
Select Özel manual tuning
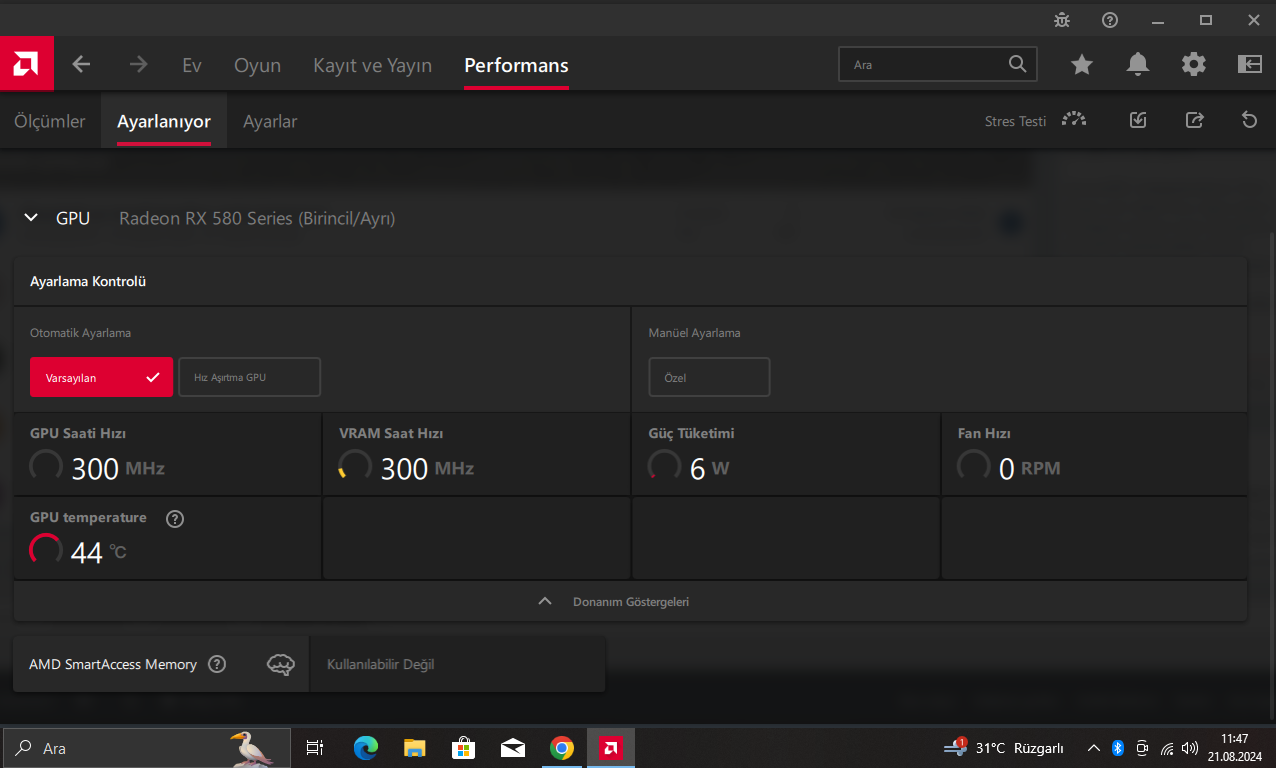coord(709,377)
